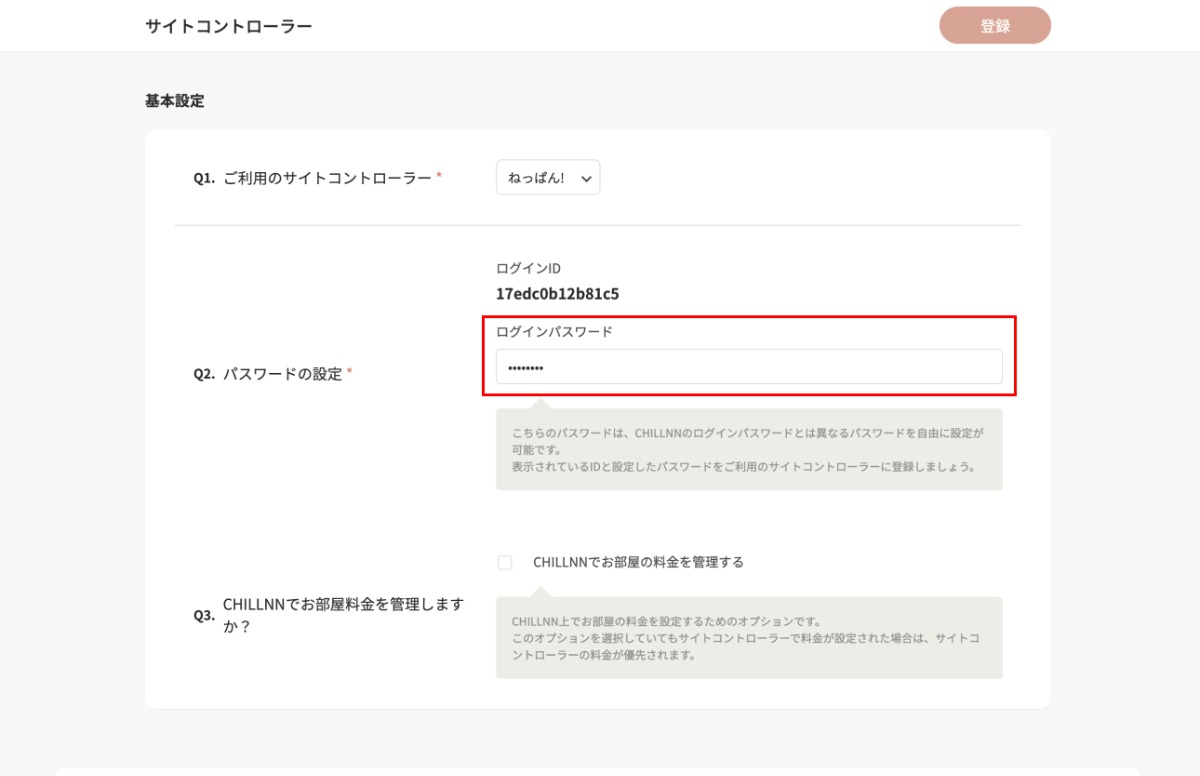Click the login ID value 17edc0b12b81c5
Viewport: 1200px width, 776px height.
point(557,294)
